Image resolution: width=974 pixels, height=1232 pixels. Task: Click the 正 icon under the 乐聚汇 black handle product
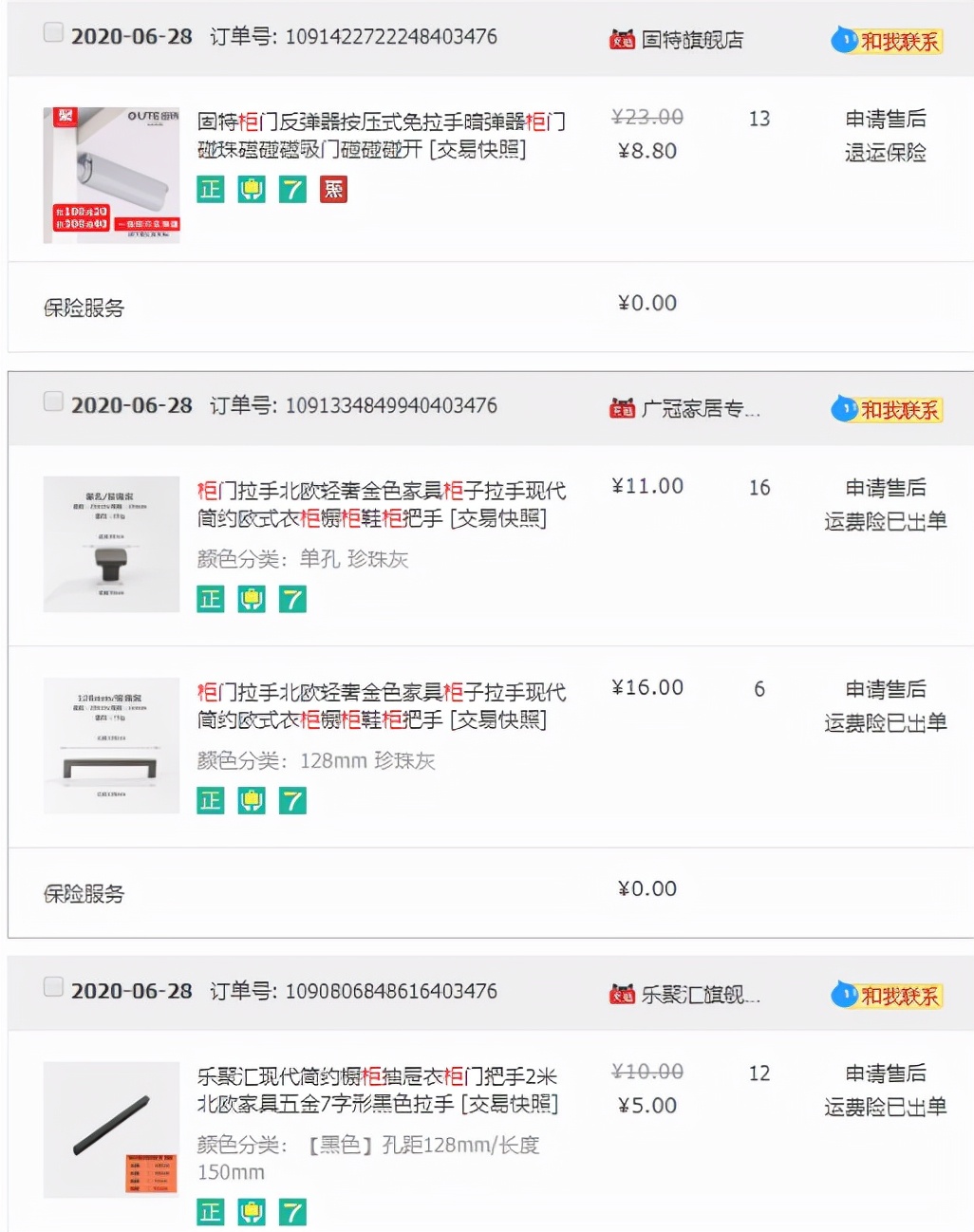(x=210, y=1212)
